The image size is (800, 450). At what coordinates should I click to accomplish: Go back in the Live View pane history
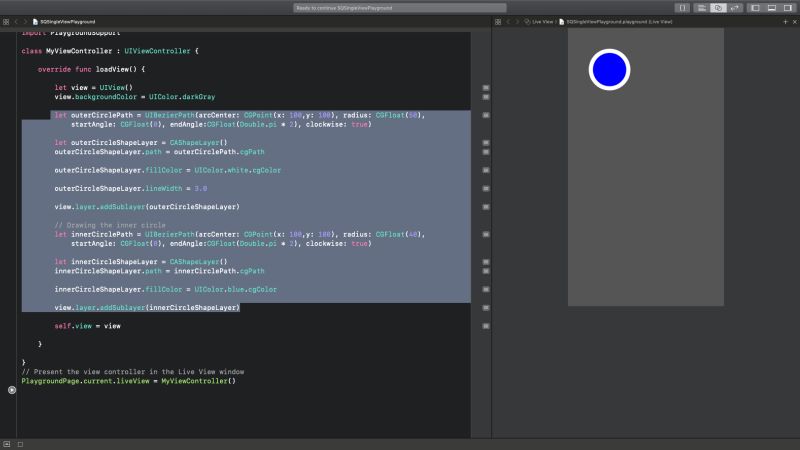pyautogui.click(x=508, y=22)
